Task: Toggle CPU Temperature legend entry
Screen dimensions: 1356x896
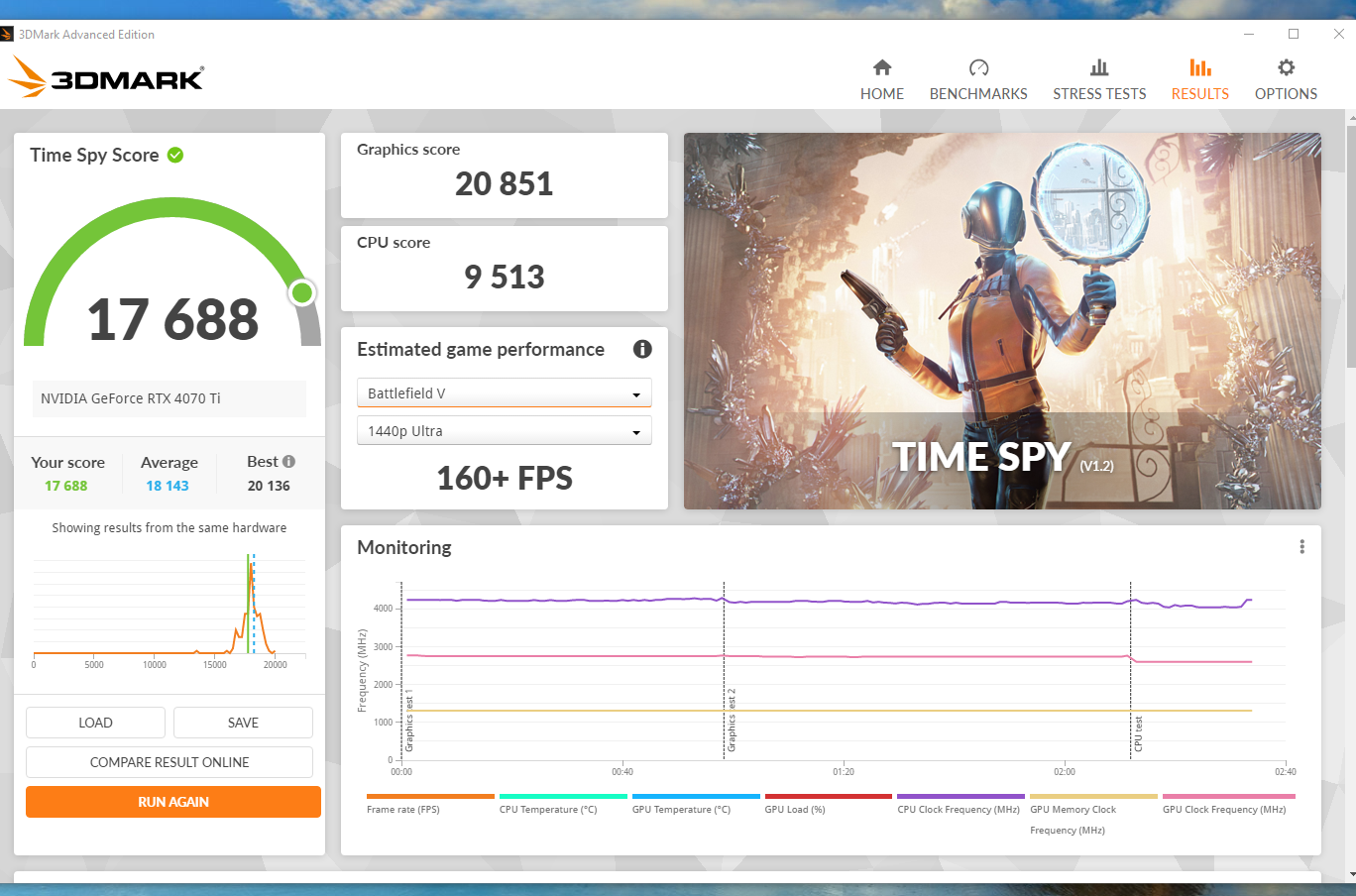Action: coord(562,804)
